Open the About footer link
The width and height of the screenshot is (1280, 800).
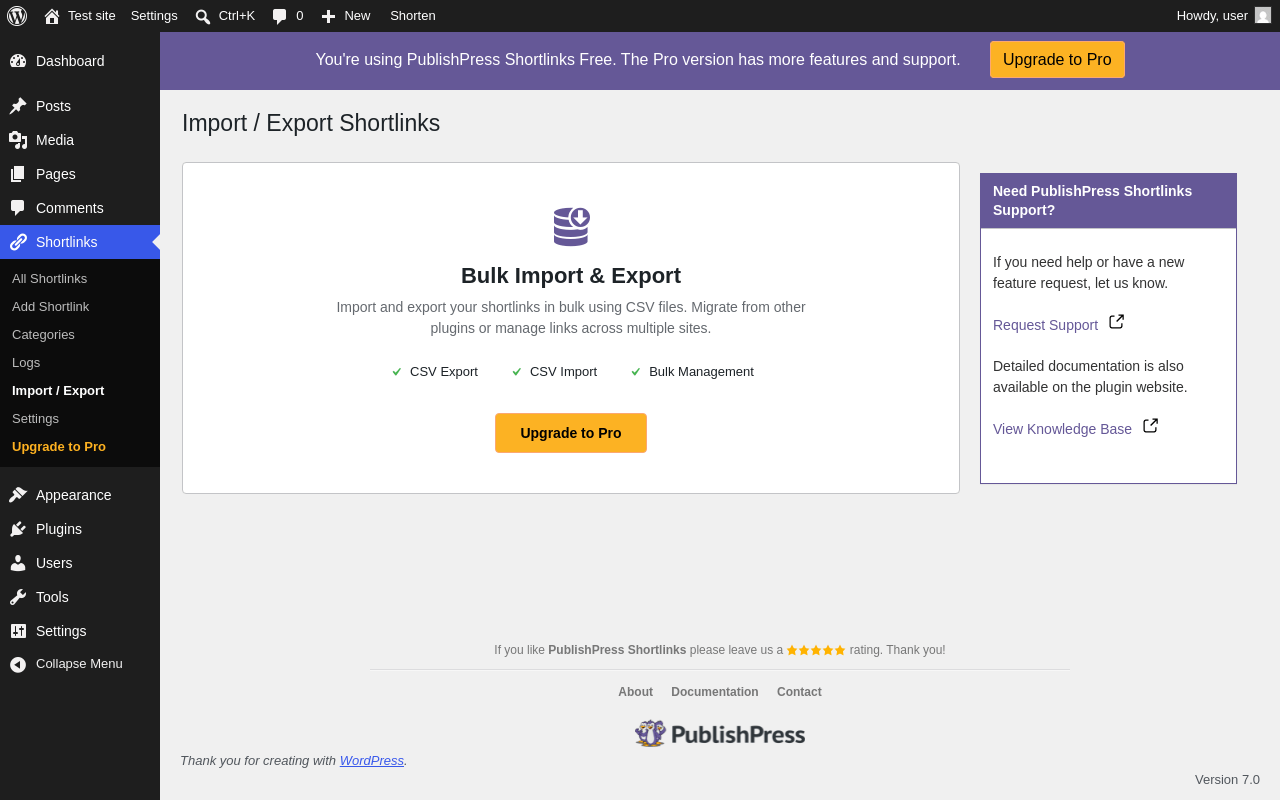[x=635, y=692]
